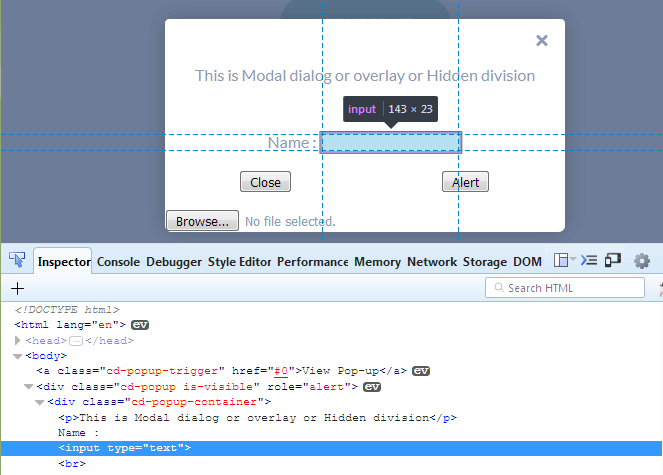Image resolution: width=663 pixels, height=475 pixels.
Task: Show event listeners on the html tag
Action: [x=140, y=325]
